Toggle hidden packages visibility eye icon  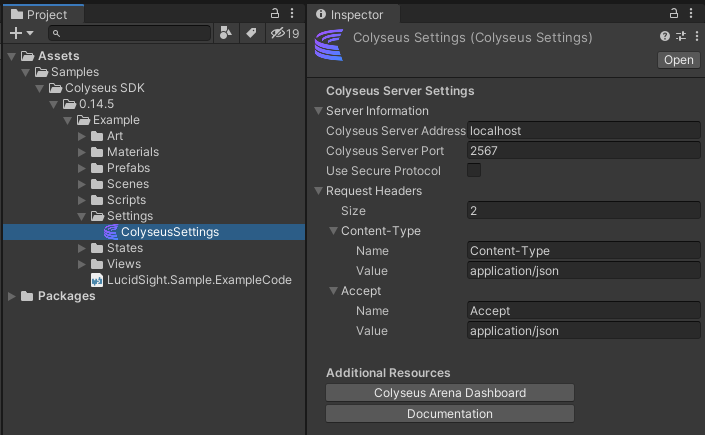[285, 33]
